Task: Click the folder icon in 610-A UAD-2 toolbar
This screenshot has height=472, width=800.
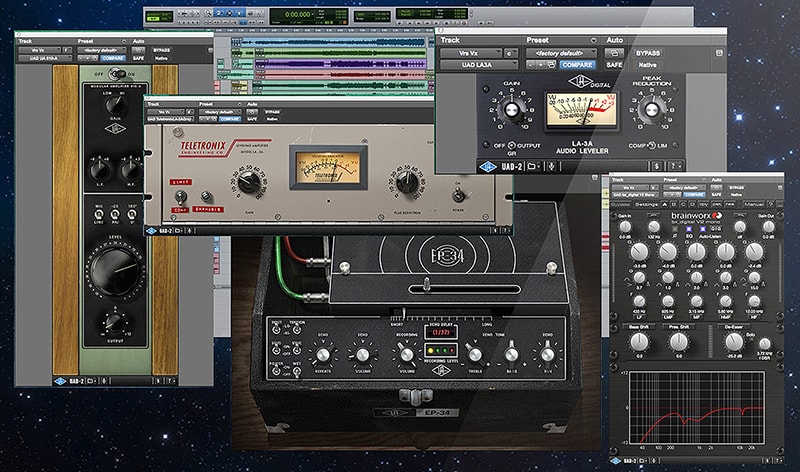Action: point(91,381)
